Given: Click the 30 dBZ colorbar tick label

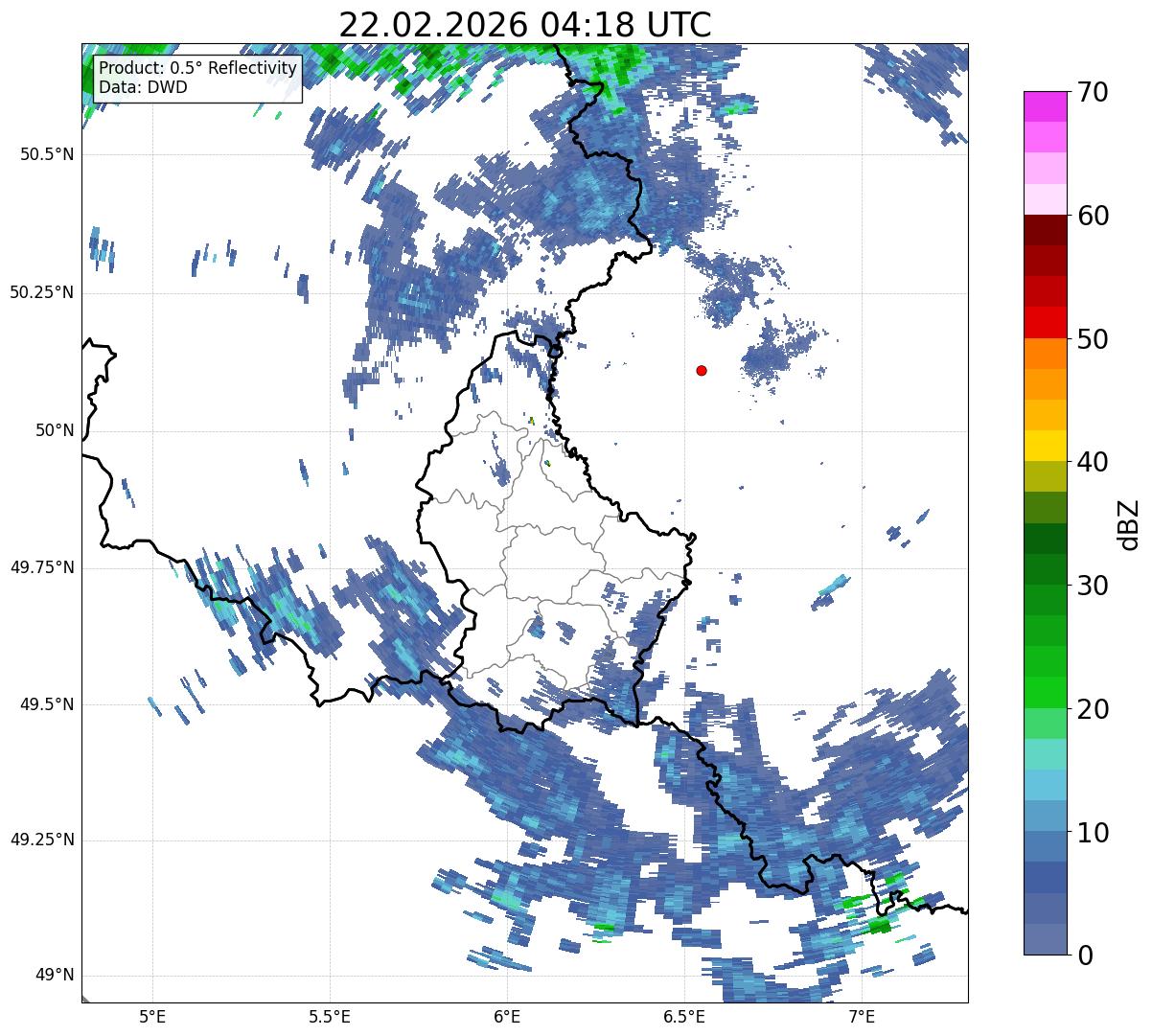Looking at the screenshot, I should [x=1092, y=586].
